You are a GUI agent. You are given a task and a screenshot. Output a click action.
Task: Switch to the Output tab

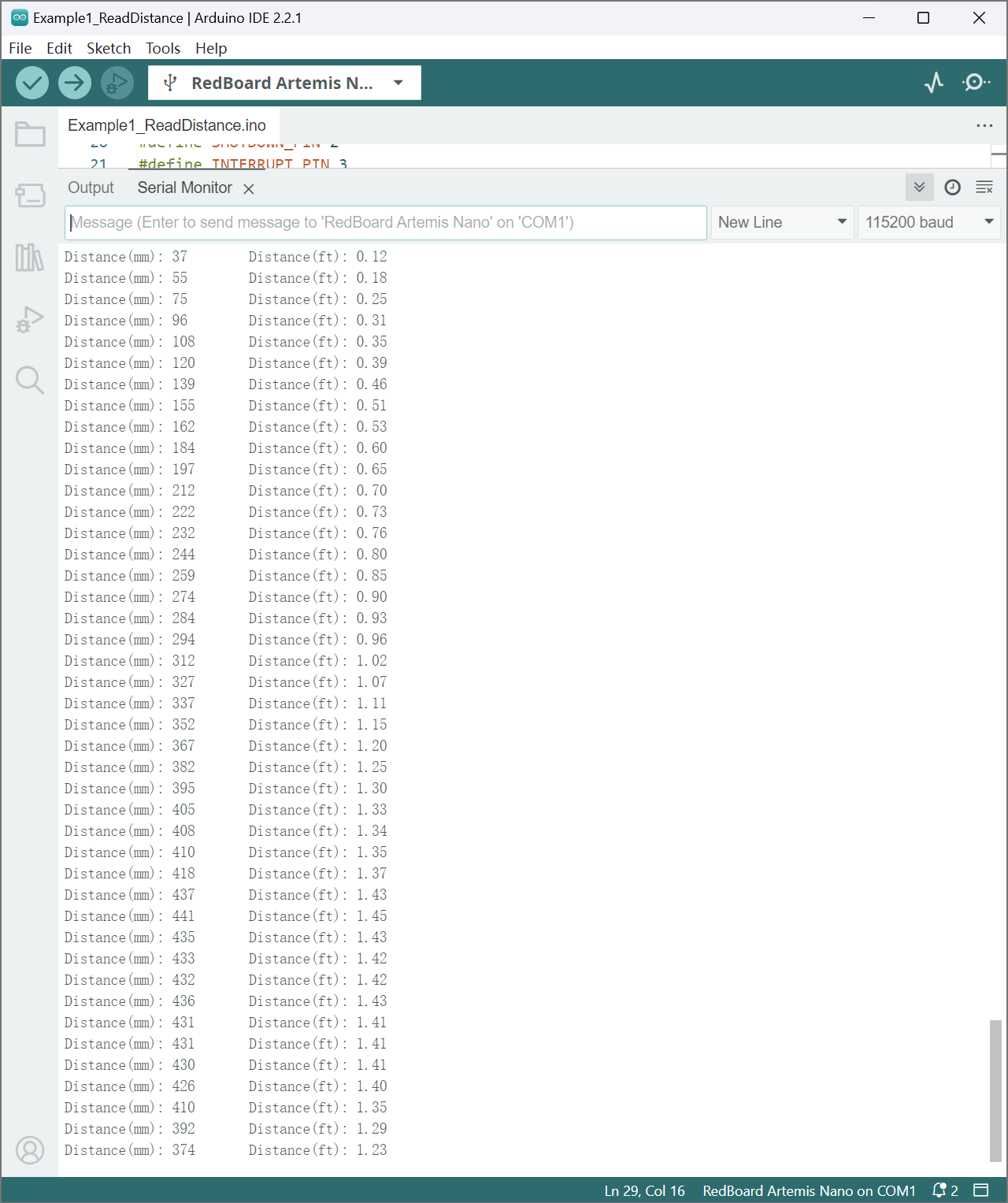(91, 188)
